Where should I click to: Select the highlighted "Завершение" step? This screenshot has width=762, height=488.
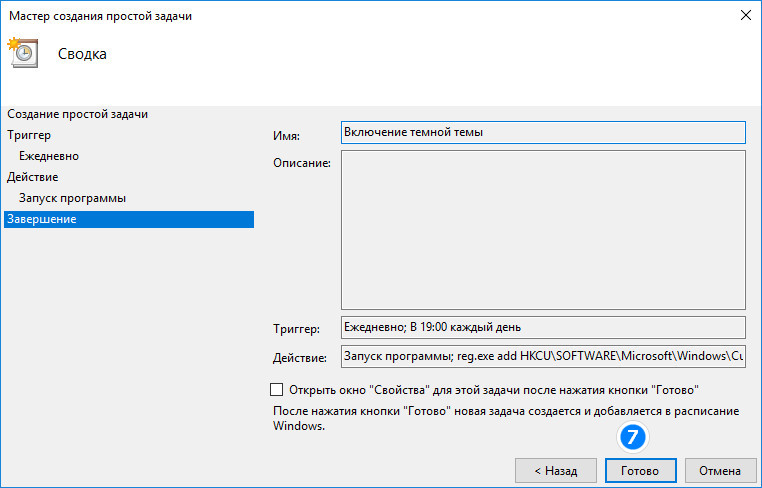129,219
